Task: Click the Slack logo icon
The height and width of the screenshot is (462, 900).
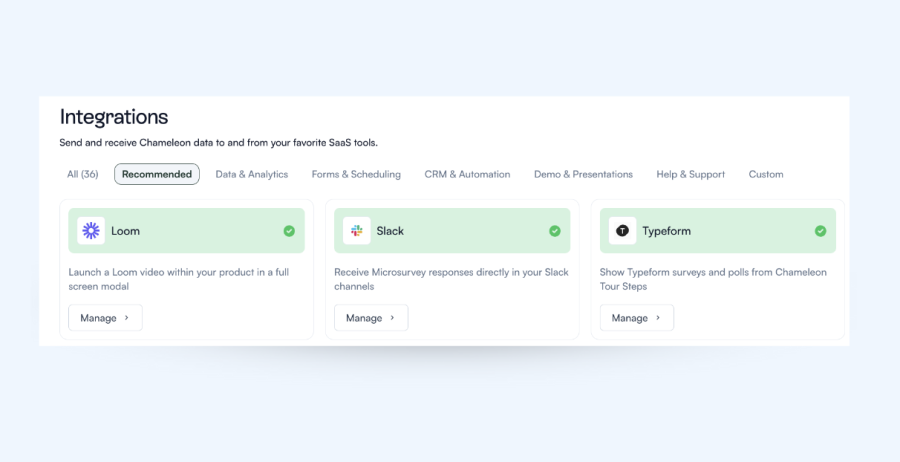Action: tap(357, 231)
